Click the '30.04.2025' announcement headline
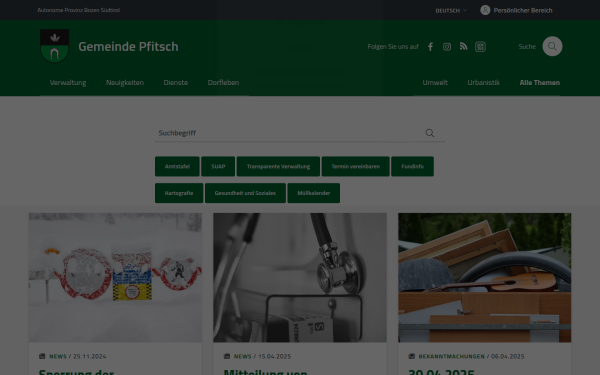600x375 pixels. point(441,372)
